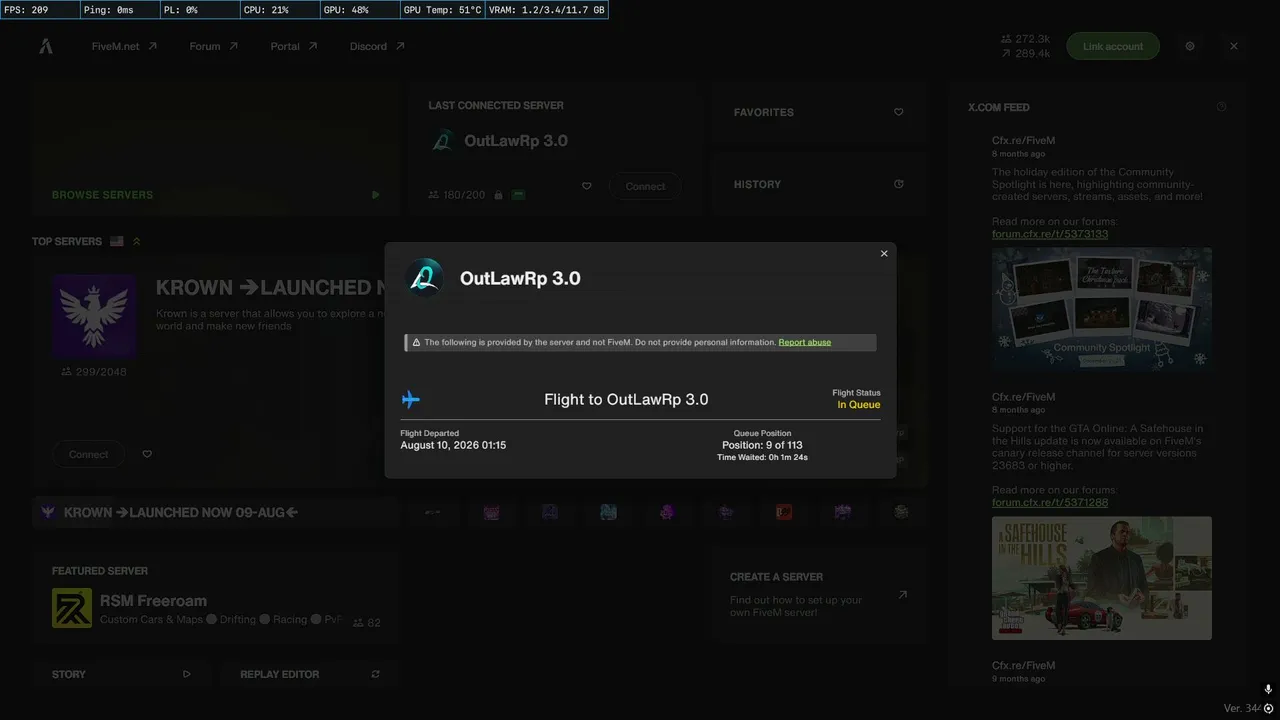1280x720 pixels.
Task: Open the Replay Editor entry
Action: pyautogui.click(x=310, y=674)
